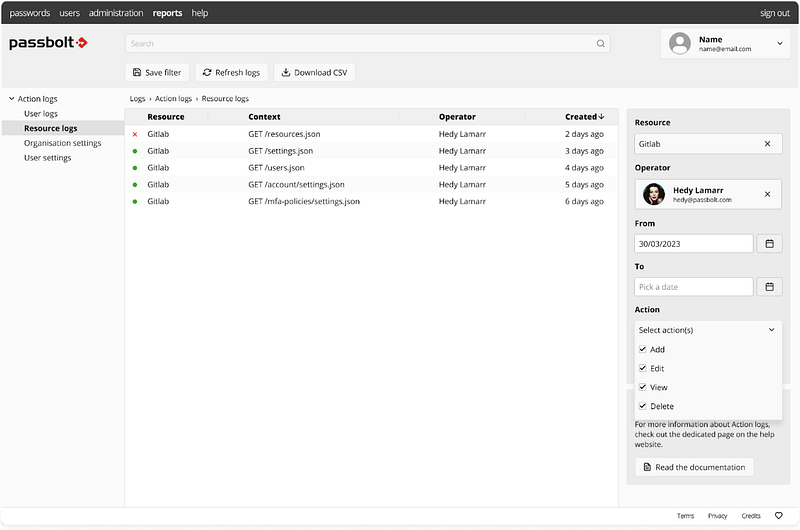Click '6 days ago' created cell
Screen dimensions: 800x530
(584, 201)
